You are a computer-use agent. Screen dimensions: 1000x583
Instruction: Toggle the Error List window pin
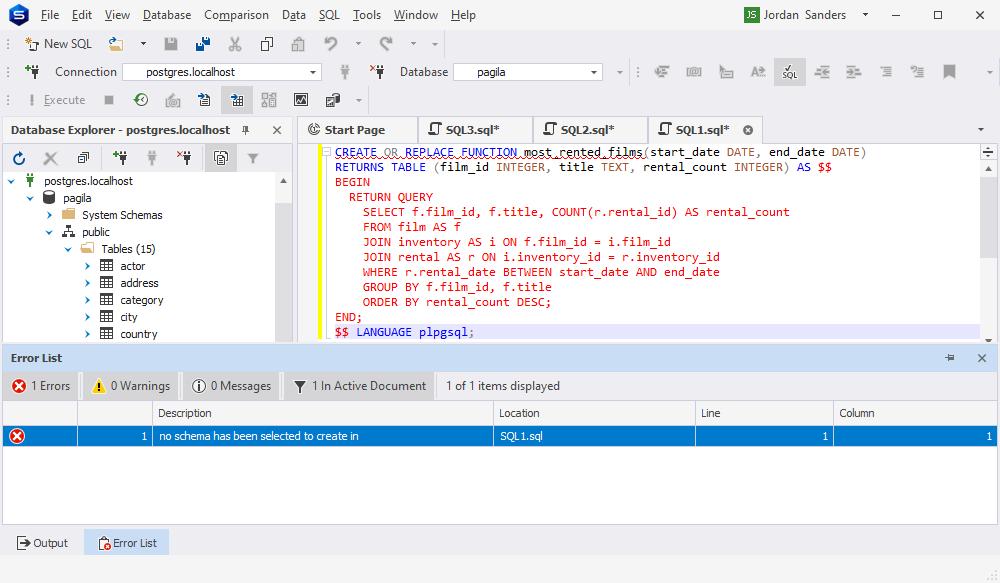950,357
